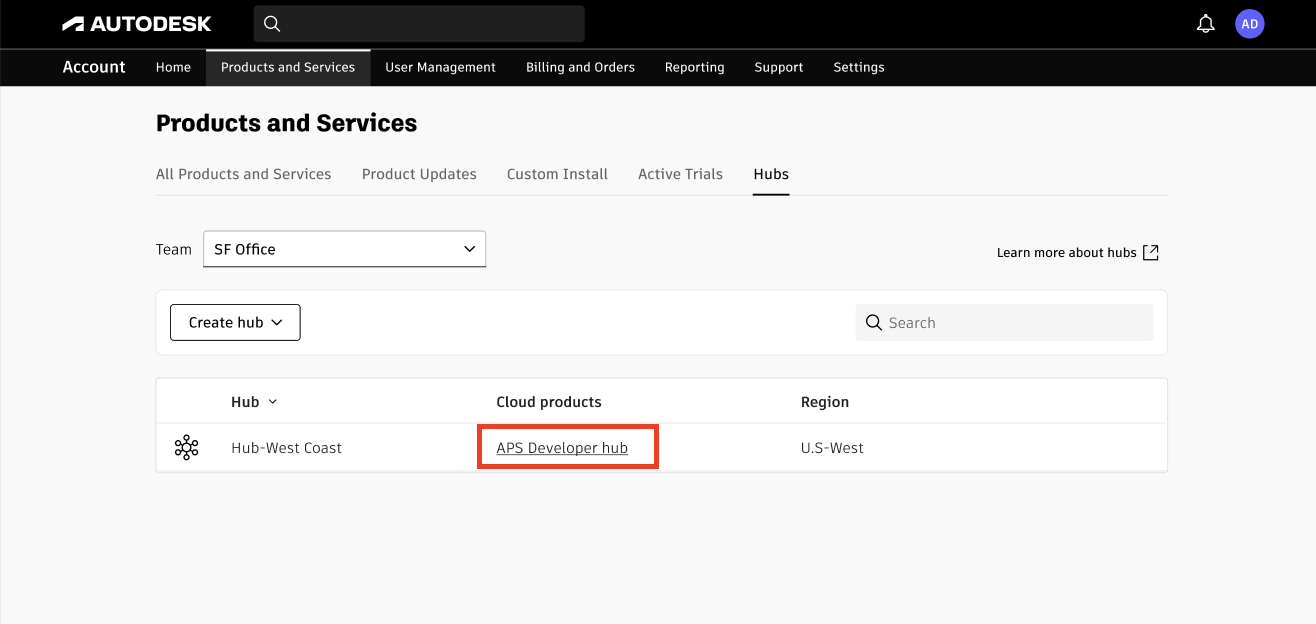The image size is (1316, 624).
Task: Open the Active Trials tab
Action: [x=680, y=173]
